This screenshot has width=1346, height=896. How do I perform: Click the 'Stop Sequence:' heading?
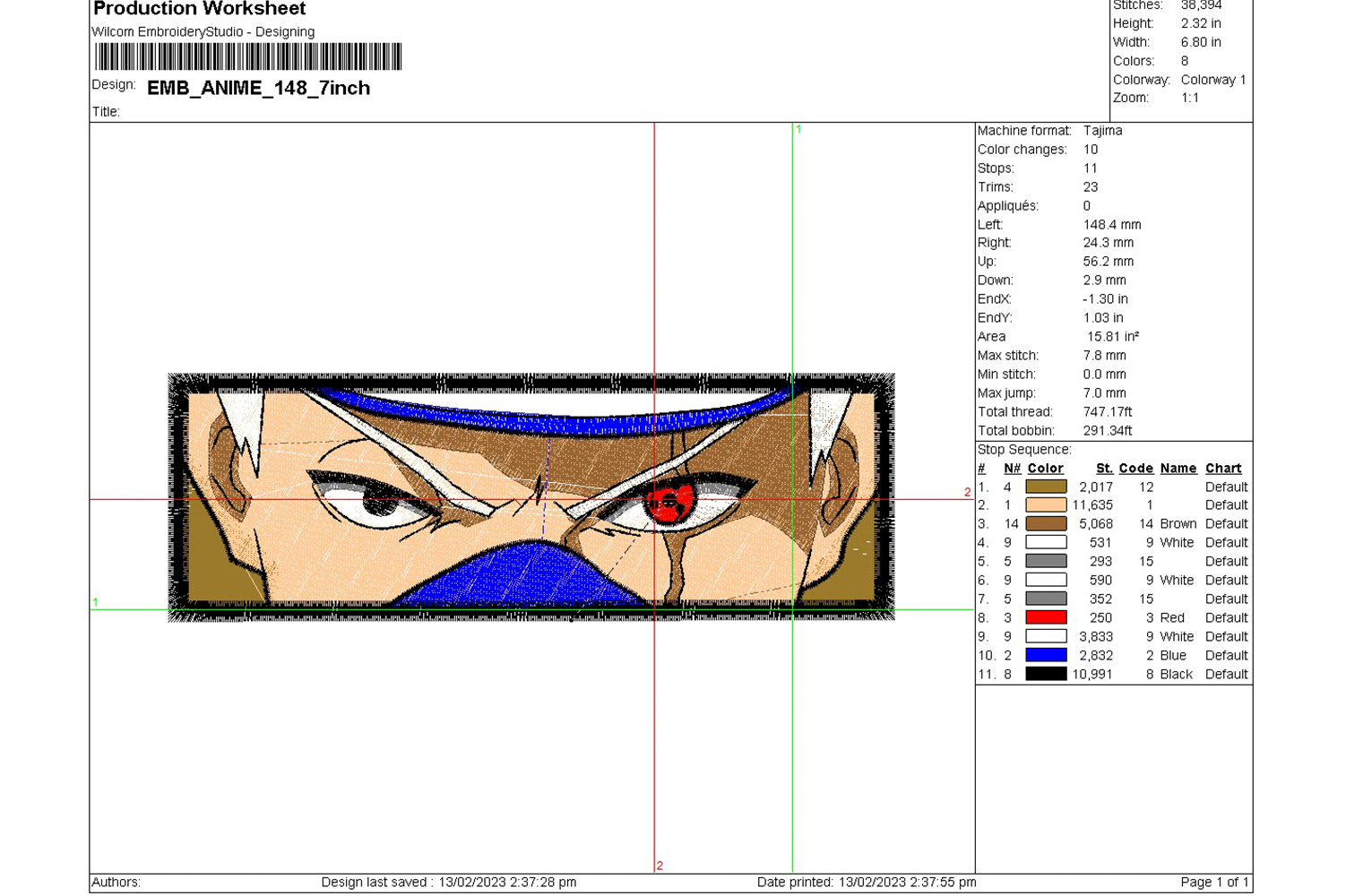click(x=1024, y=450)
